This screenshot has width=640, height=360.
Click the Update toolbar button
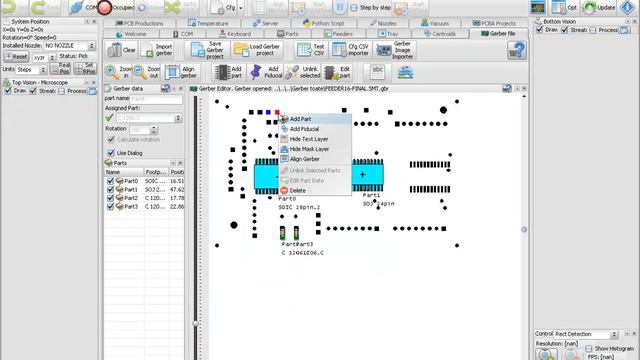coord(598,7)
